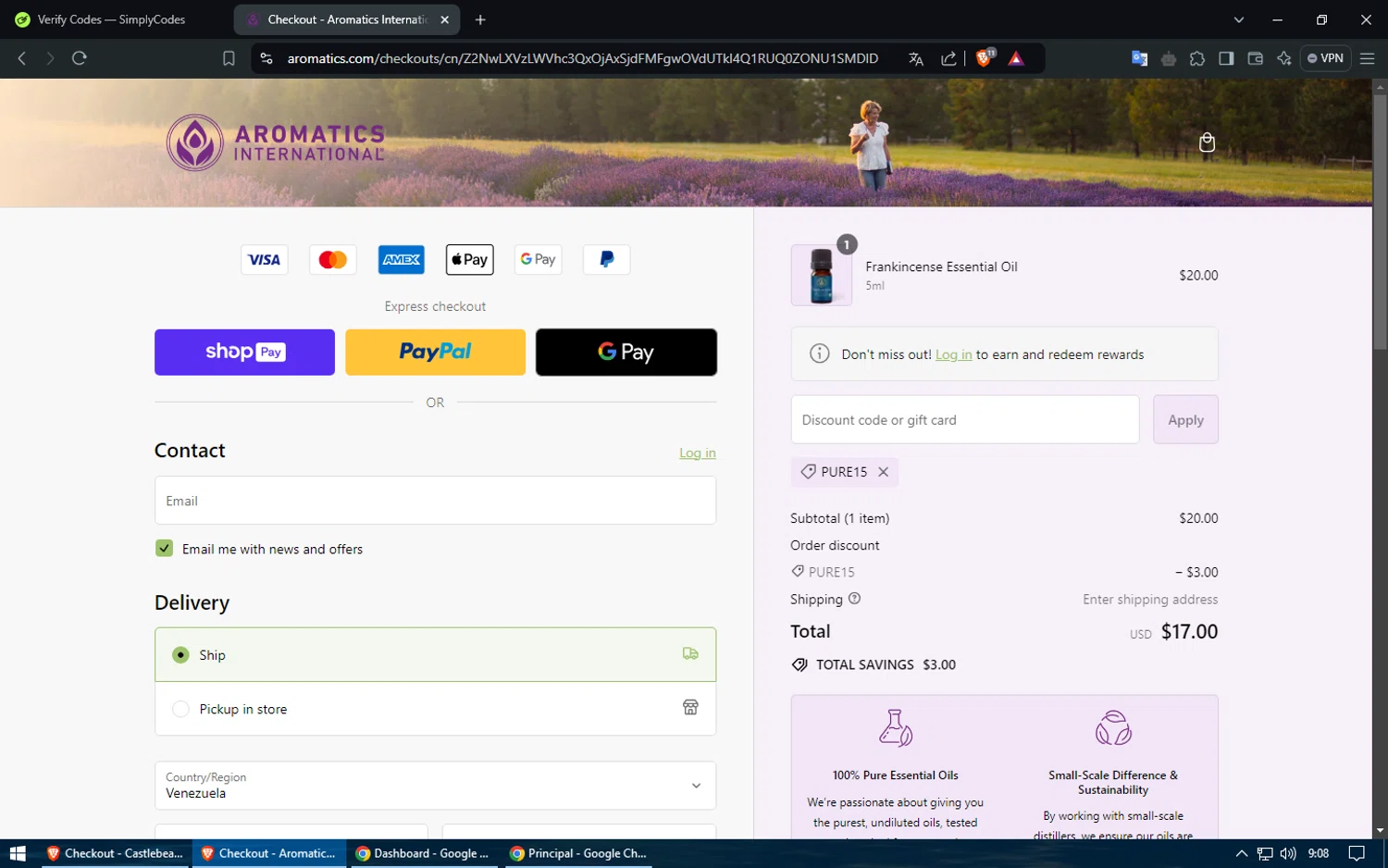Click the Visa card icon
The image size is (1388, 868).
click(264, 260)
